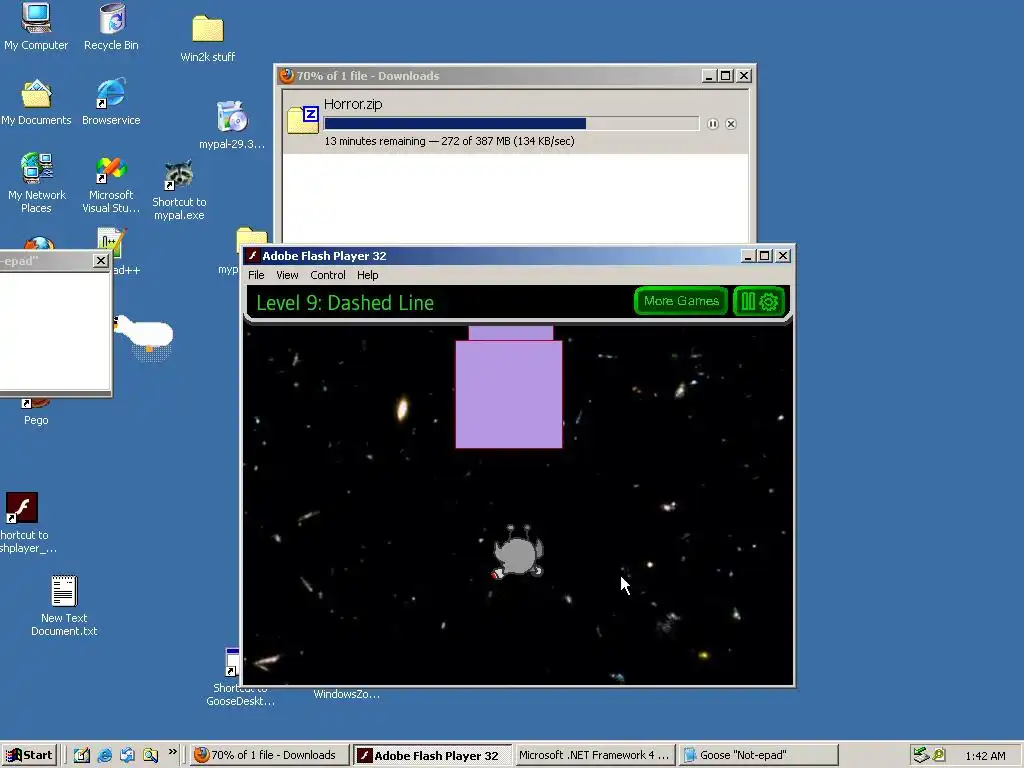Click the settings gear icon in the game's green button
This screenshot has height=768, width=1024.
point(769,302)
